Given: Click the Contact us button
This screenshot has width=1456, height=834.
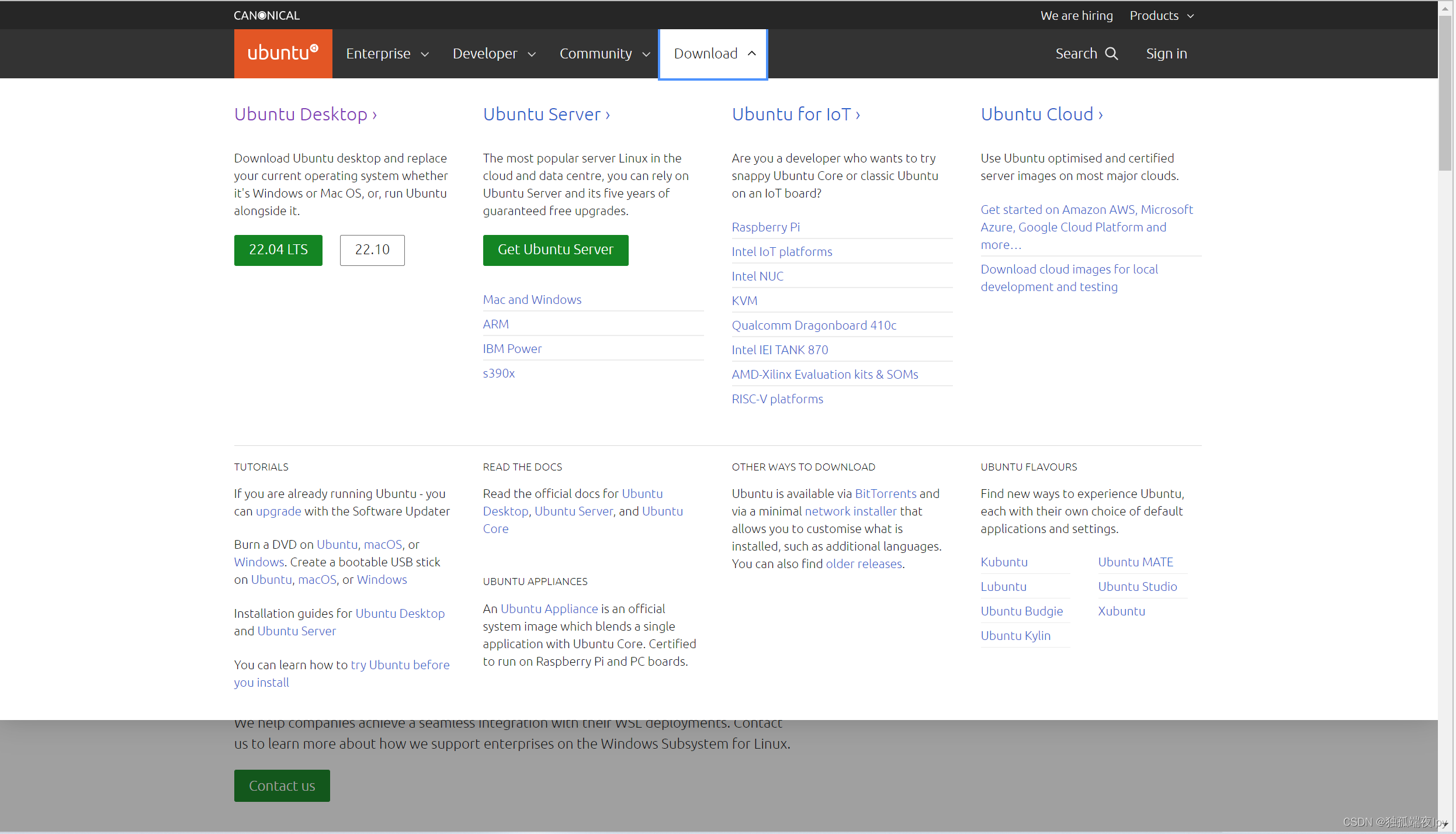Looking at the screenshot, I should pyautogui.click(x=282, y=785).
